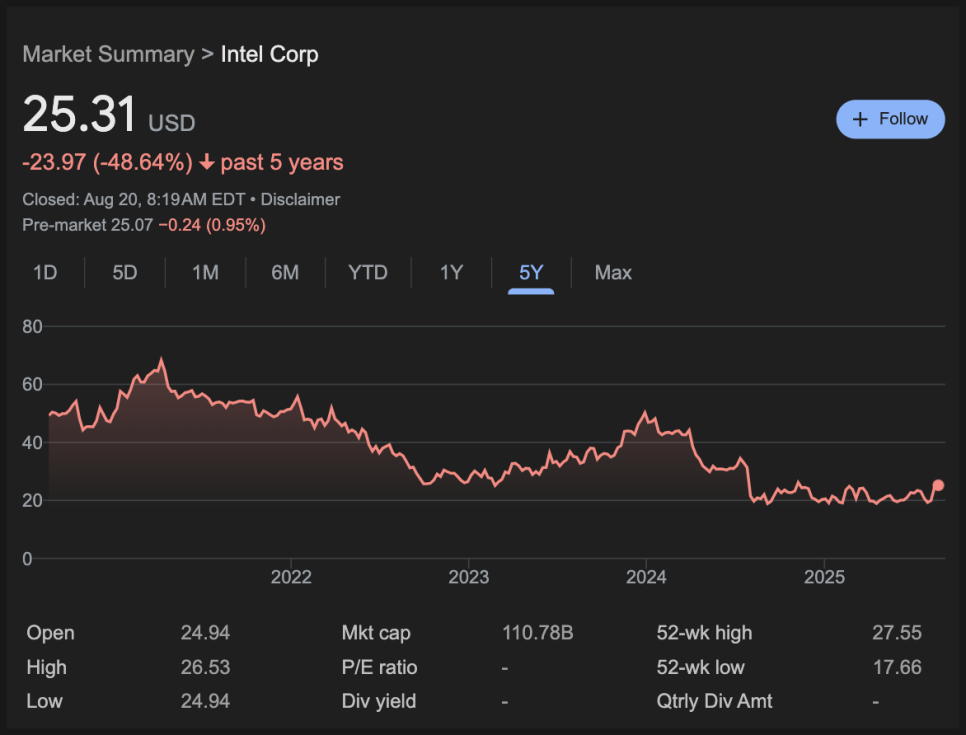The width and height of the screenshot is (966, 735).
Task: Click the 52-wk low value 17.66
Action: 897,667
